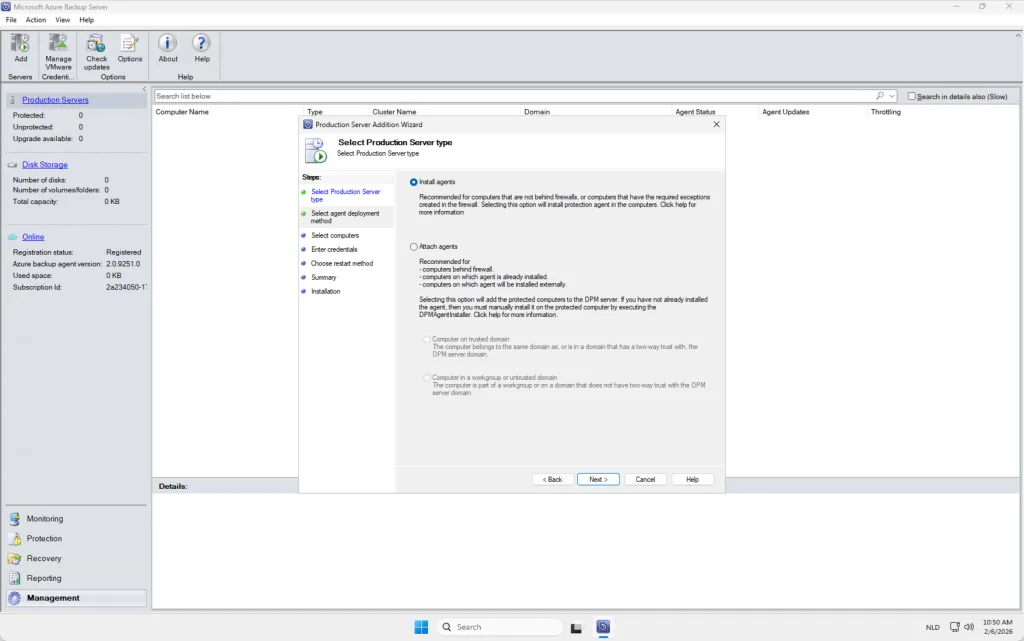Screen dimensions: 1024x641
Task: Click the Add servers toolbar icon
Action: 21,45
